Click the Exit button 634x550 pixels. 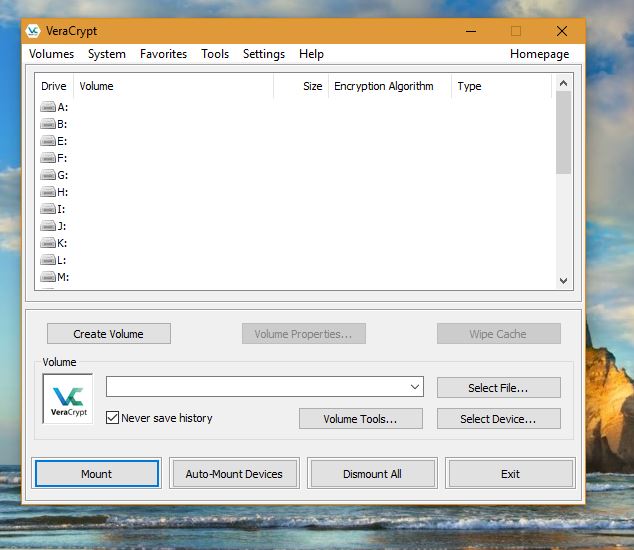coord(510,474)
